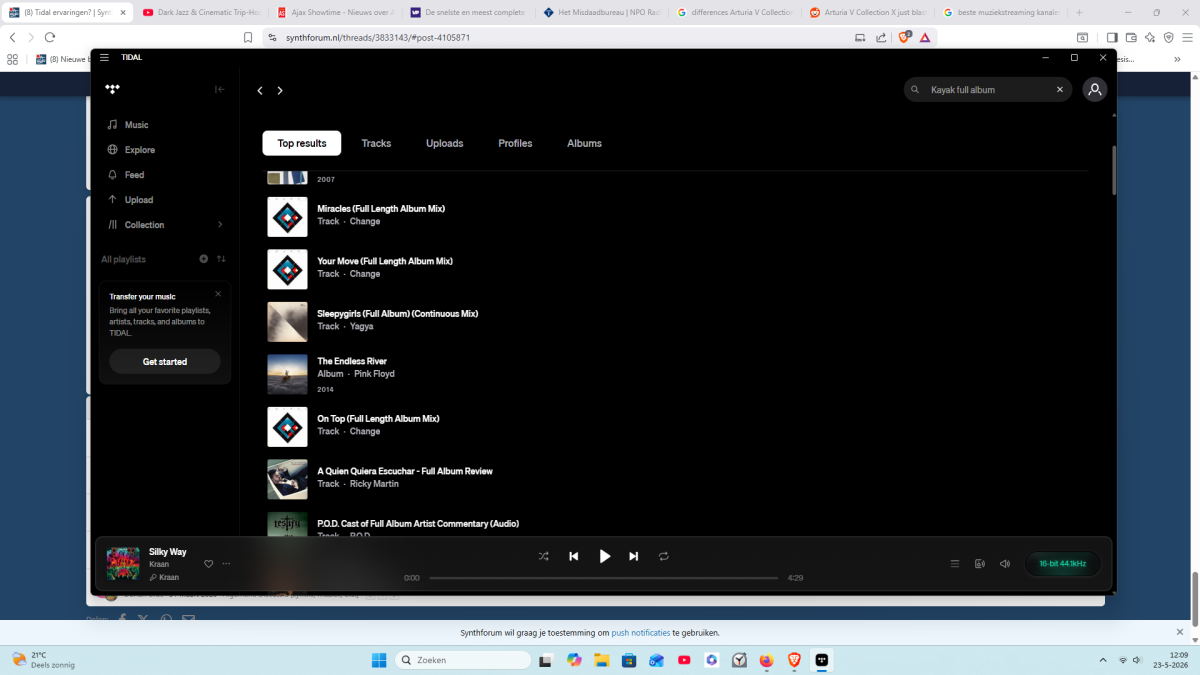Open P.O.D. Cast of Full Album Artist Commentary
Screen dimensions: 1200x675
[x=418, y=524]
